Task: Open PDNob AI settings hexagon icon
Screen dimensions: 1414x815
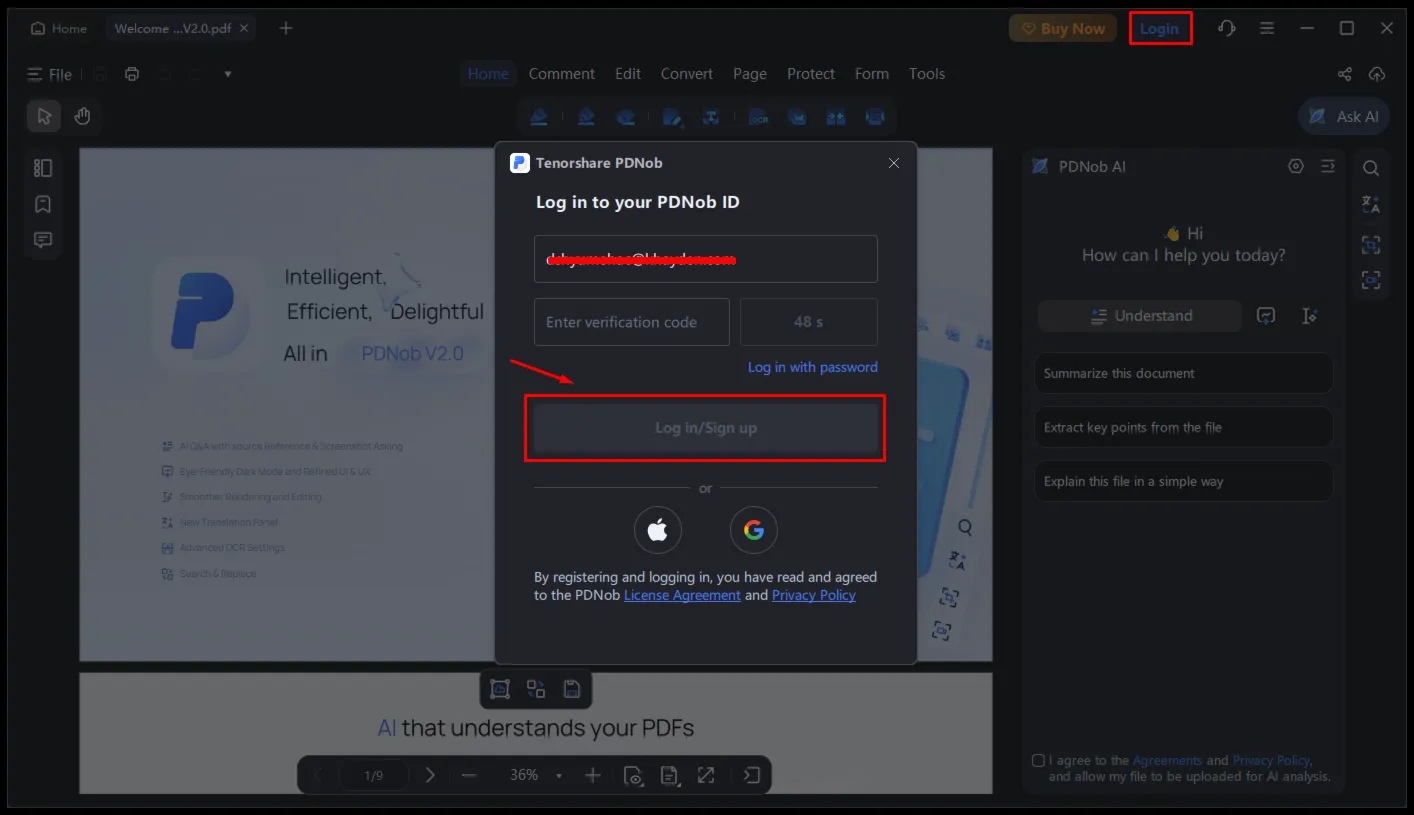Action: coord(1296,166)
